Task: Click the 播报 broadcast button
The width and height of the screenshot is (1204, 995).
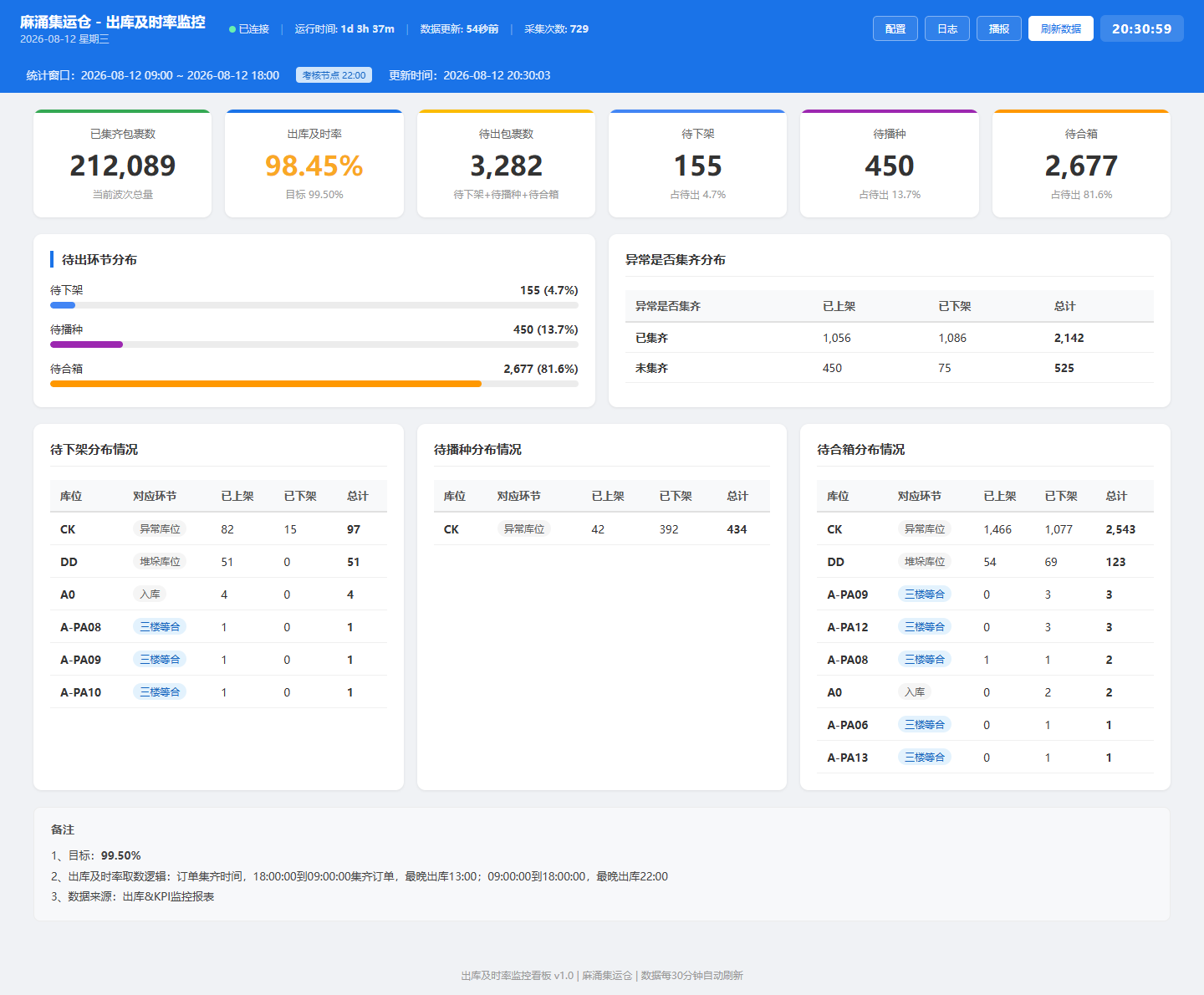Action: [x=999, y=28]
